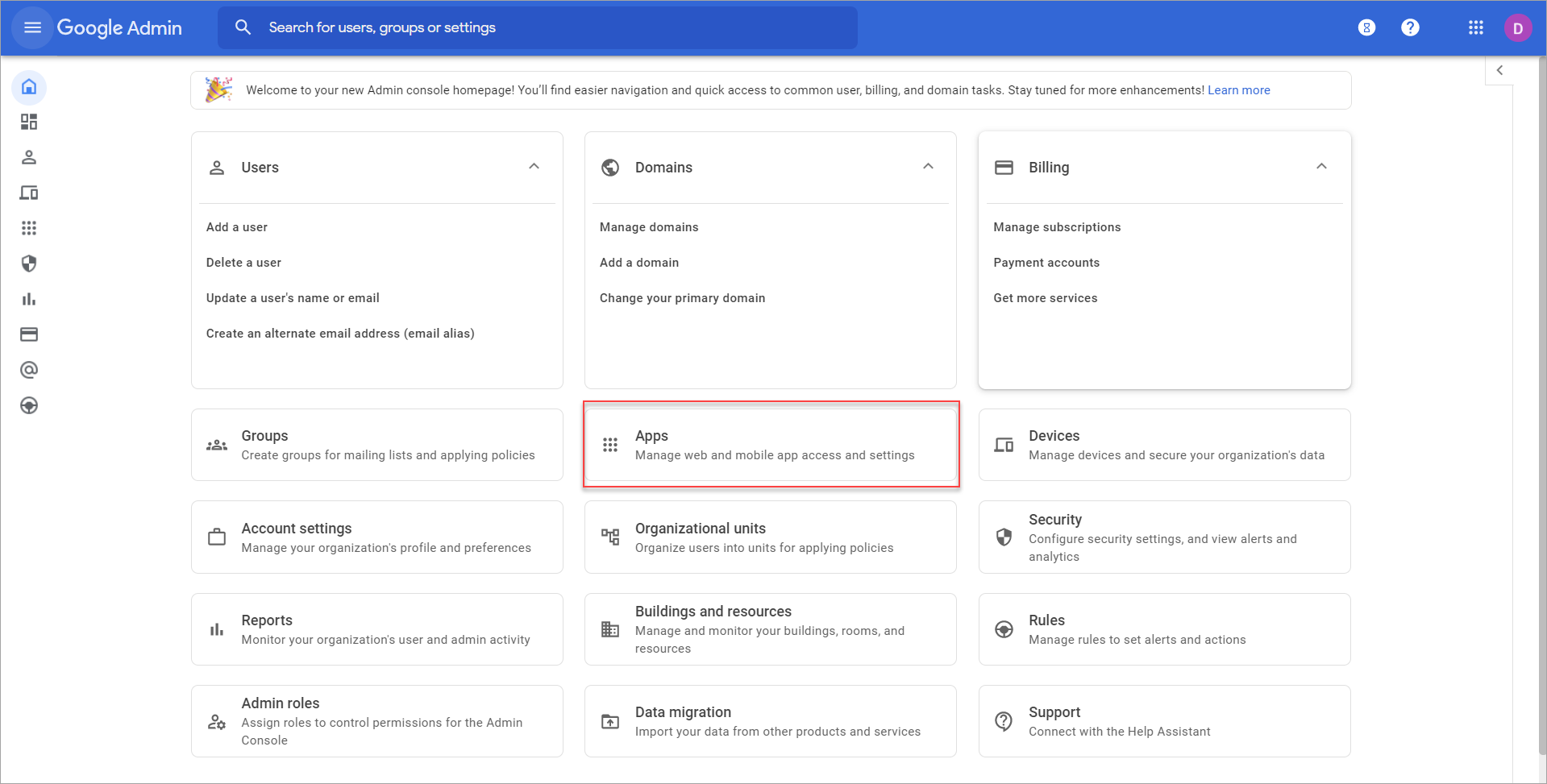Click the Billing card sidebar icon
The image size is (1547, 784).
tap(29, 334)
